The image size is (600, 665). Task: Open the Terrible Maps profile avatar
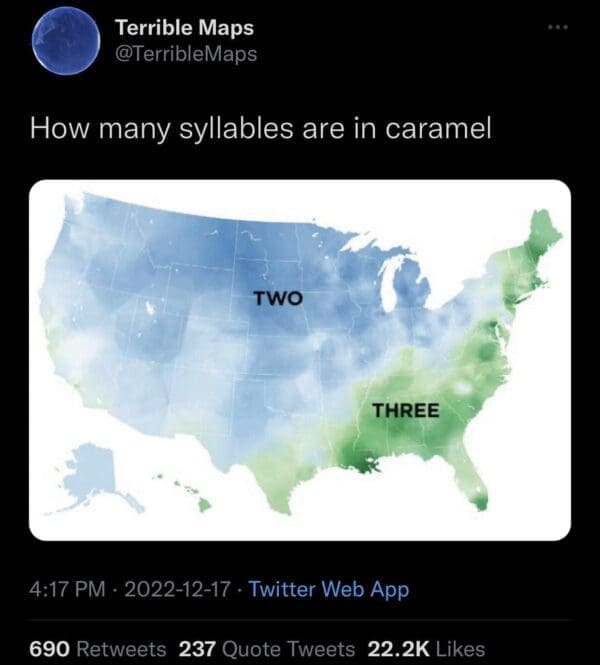65,40
